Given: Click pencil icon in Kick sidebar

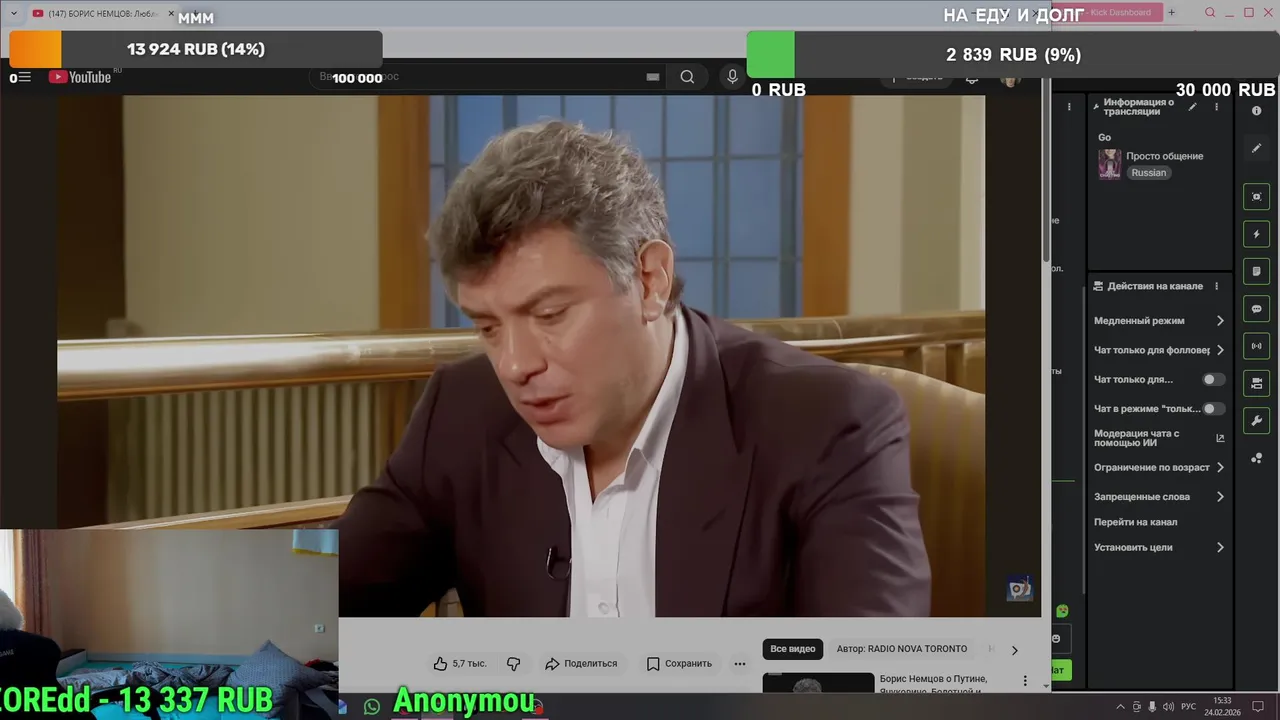Looking at the screenshot, I should (x=1257, y=148).
